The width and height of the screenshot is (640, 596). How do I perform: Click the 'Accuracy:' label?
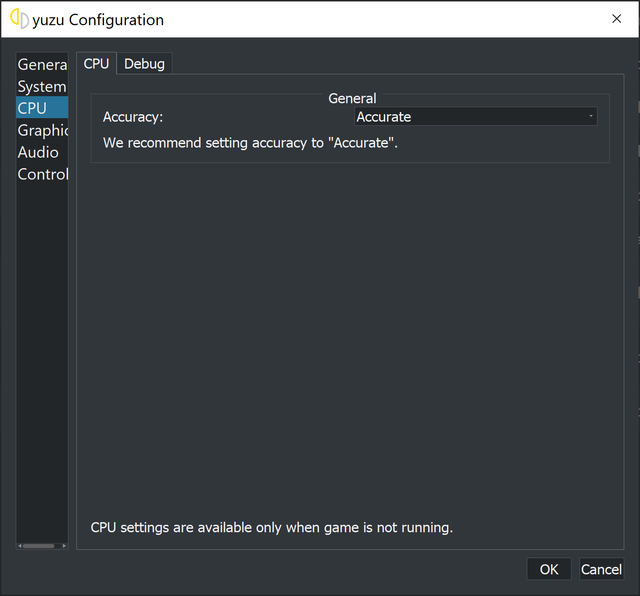133,117
